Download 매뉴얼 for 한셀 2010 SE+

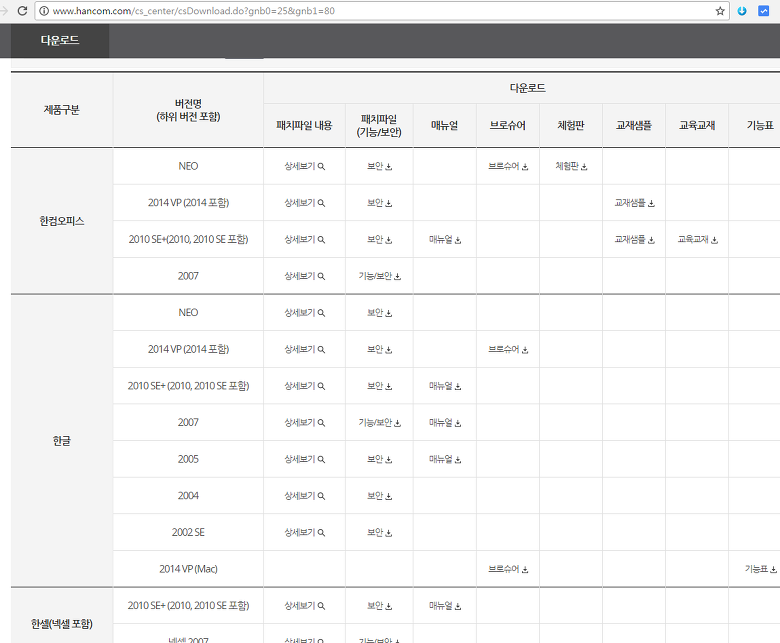(445, 606)
